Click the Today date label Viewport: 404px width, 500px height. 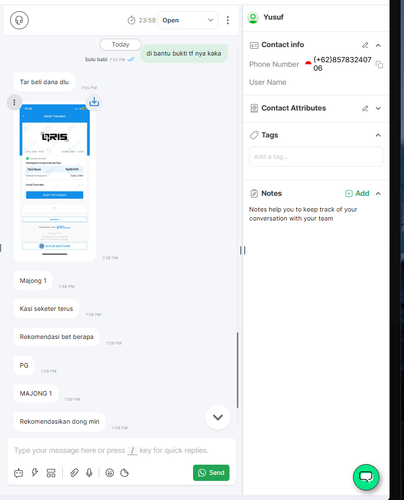pos(120,44)
